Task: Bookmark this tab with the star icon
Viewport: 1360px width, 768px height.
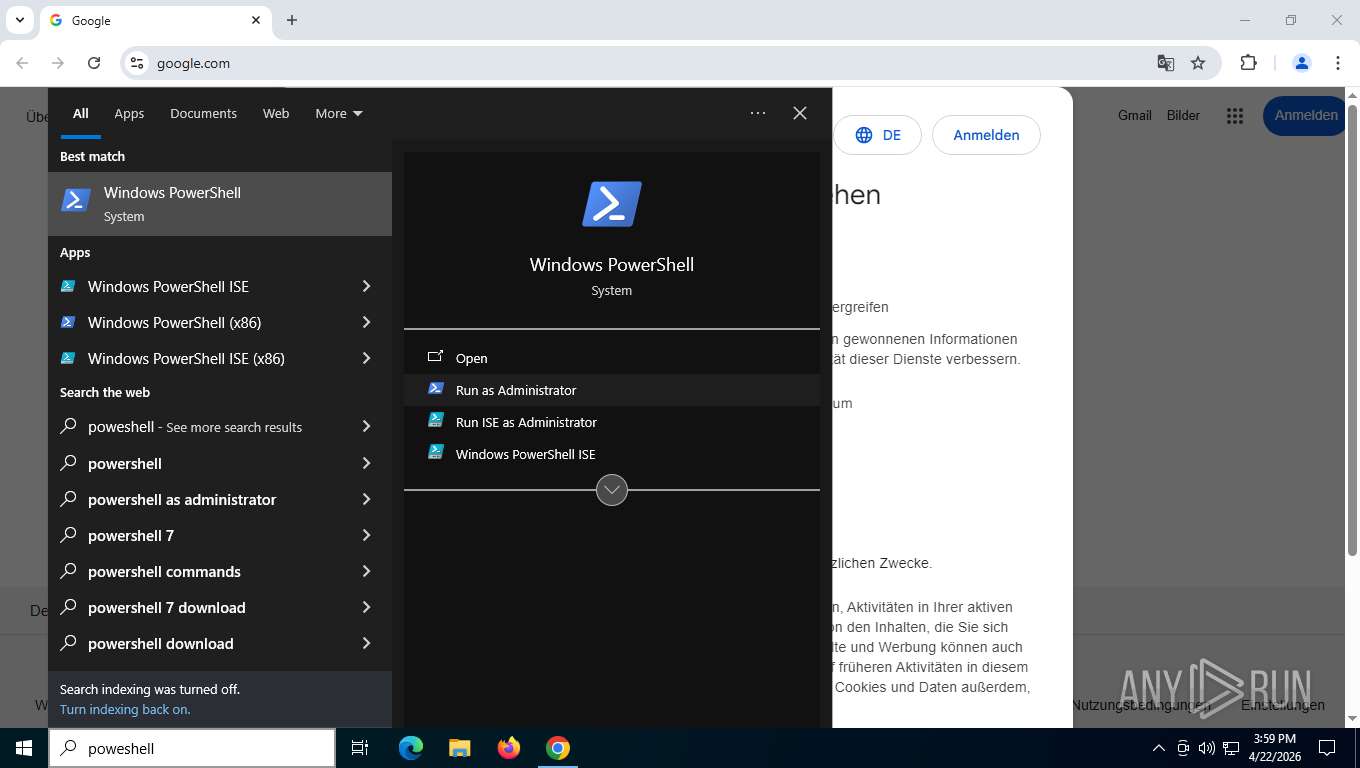Action: tap(1198, 63)
